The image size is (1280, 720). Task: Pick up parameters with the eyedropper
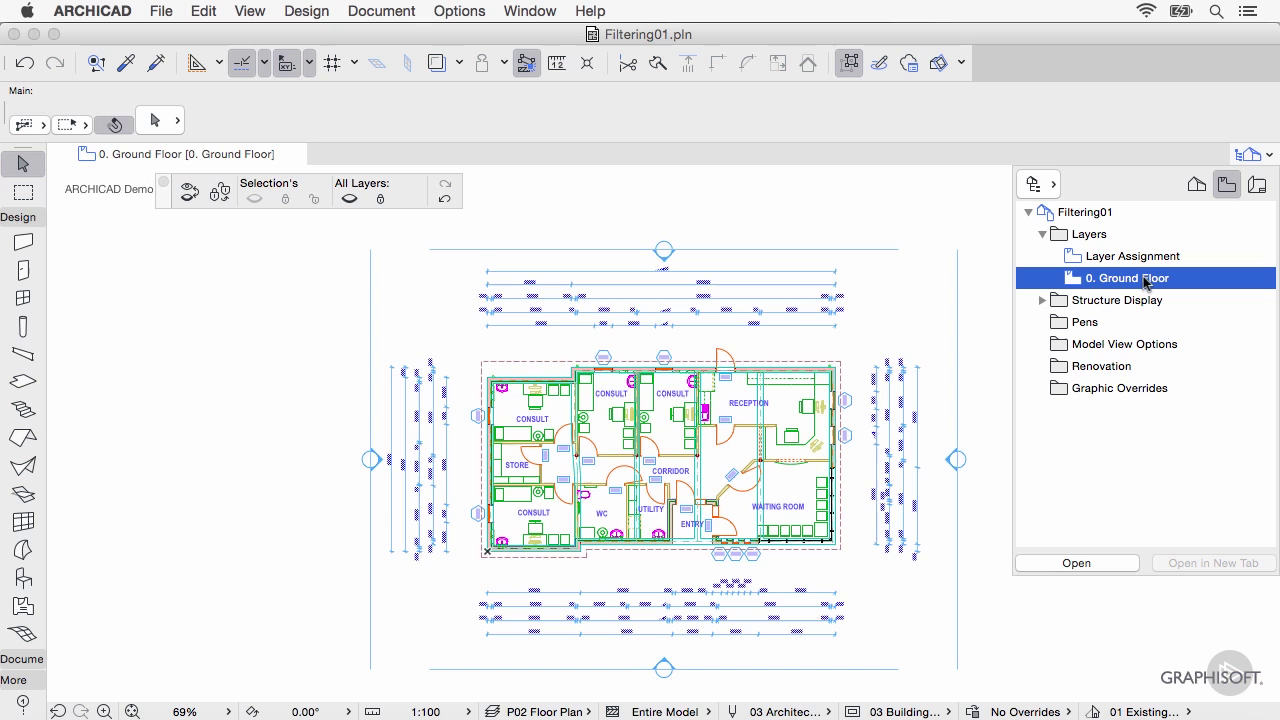click(x=126, y=63)
